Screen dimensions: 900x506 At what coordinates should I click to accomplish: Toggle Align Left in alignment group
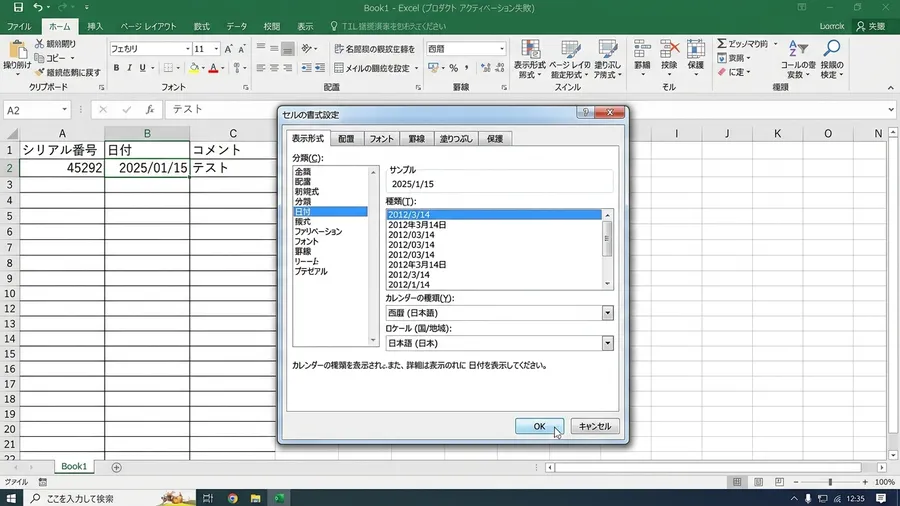[261, 68]
